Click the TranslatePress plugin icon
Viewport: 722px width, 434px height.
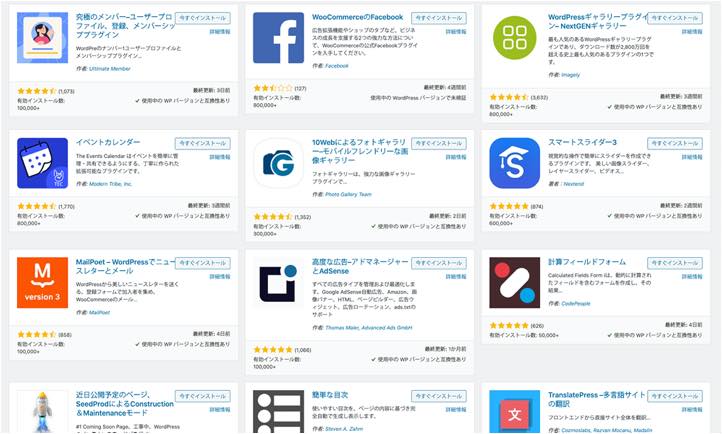coord(515,412)
